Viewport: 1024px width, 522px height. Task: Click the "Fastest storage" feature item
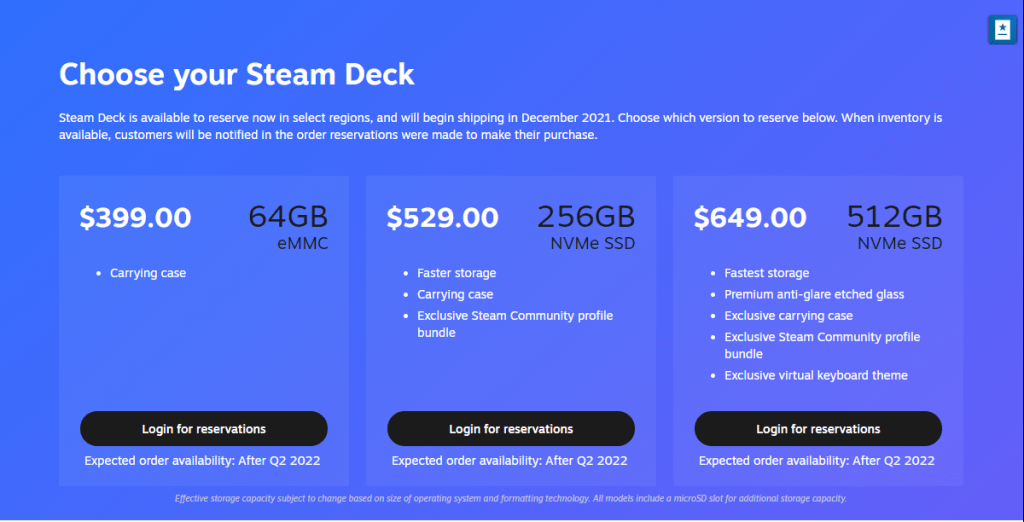click(767, 273)
